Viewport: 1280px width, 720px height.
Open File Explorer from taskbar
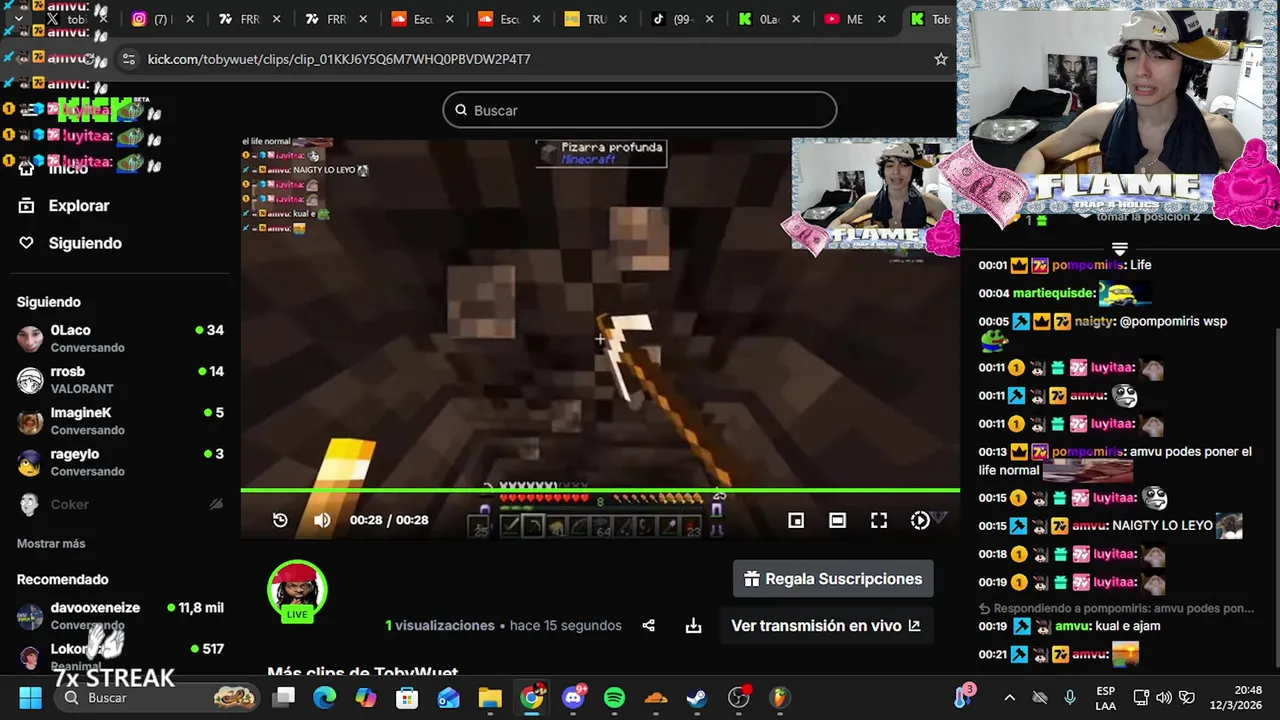click(490, 698)
